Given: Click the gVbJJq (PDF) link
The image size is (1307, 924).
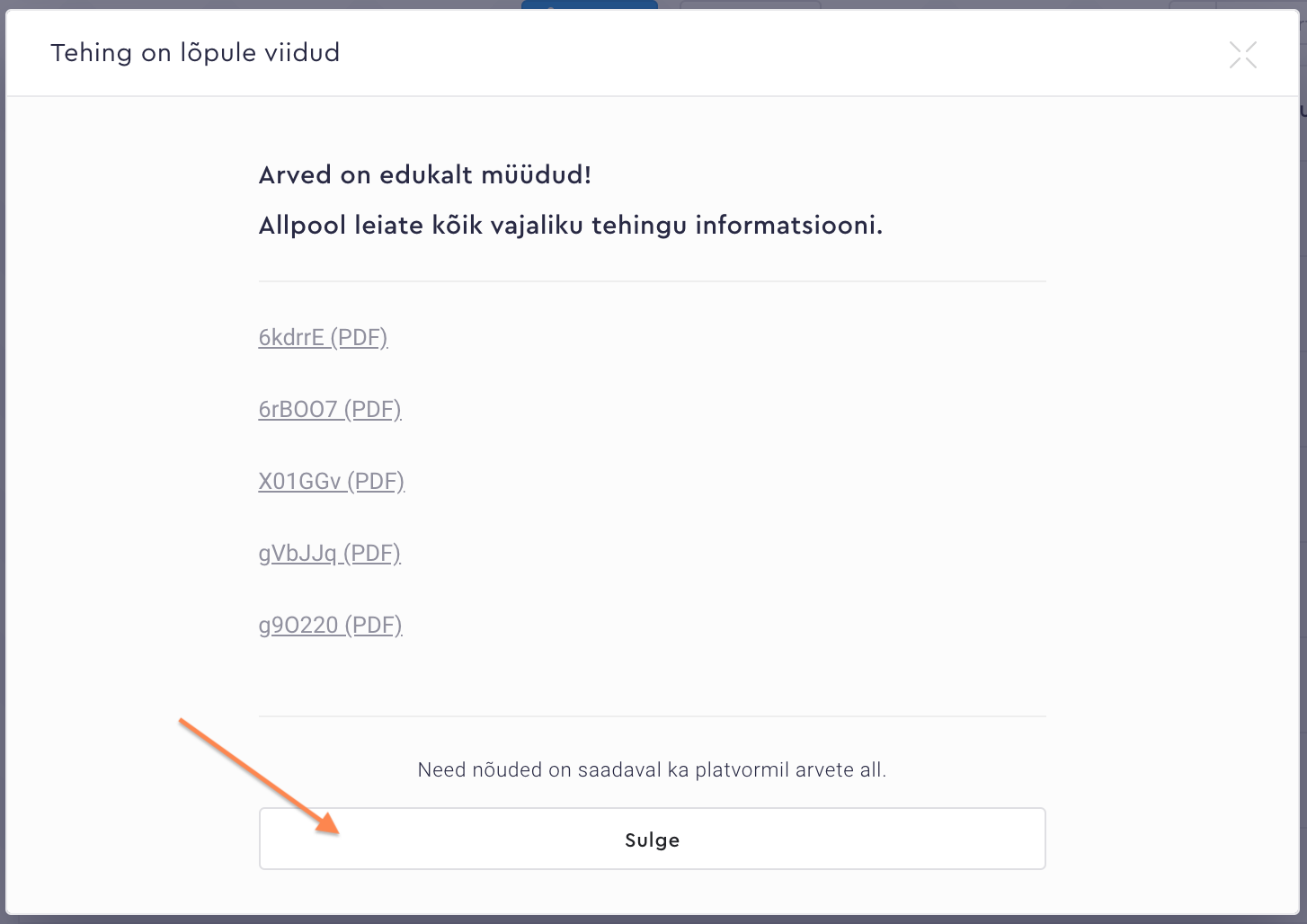Looking at the screenshot, I should (329, 554).
